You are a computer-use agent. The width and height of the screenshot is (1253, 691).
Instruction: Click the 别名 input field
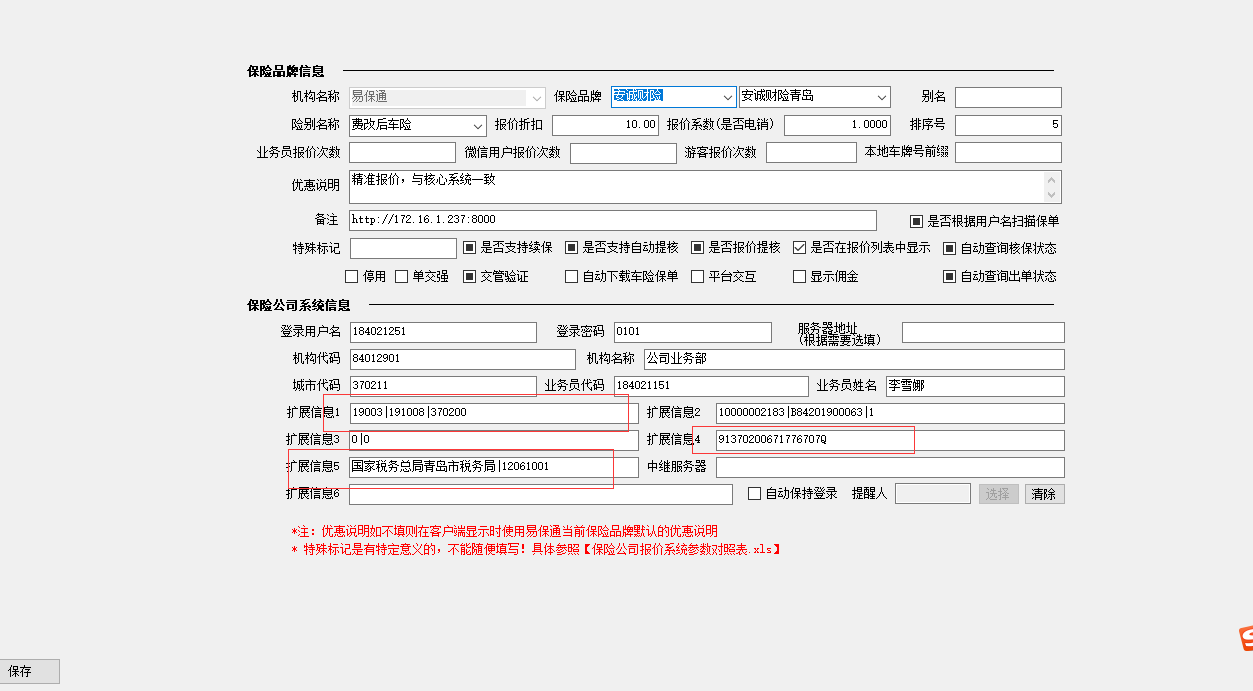pos(1007,97)
